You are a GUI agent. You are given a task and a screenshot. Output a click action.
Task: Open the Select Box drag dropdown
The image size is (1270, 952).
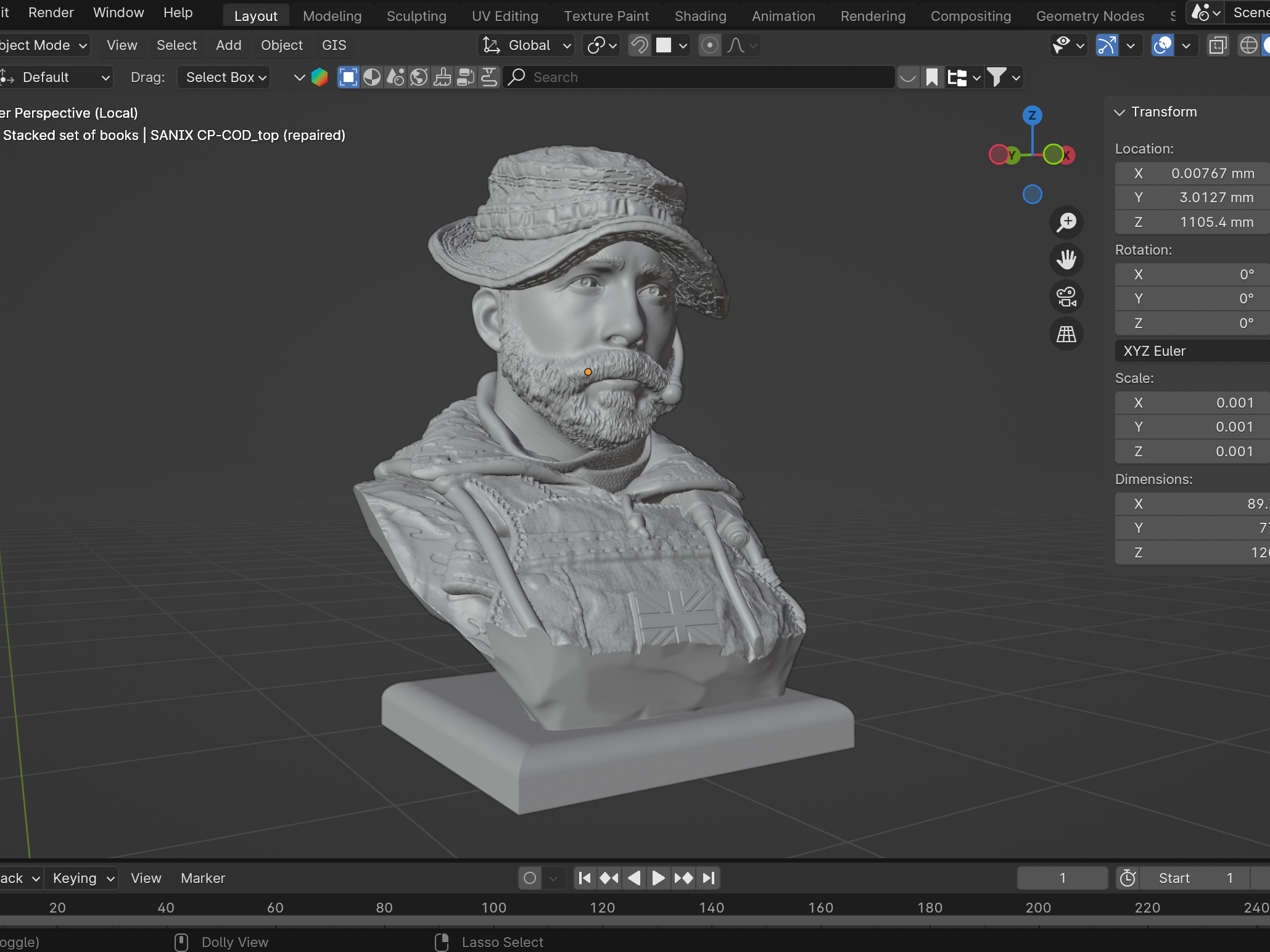(x=225, y=77)
